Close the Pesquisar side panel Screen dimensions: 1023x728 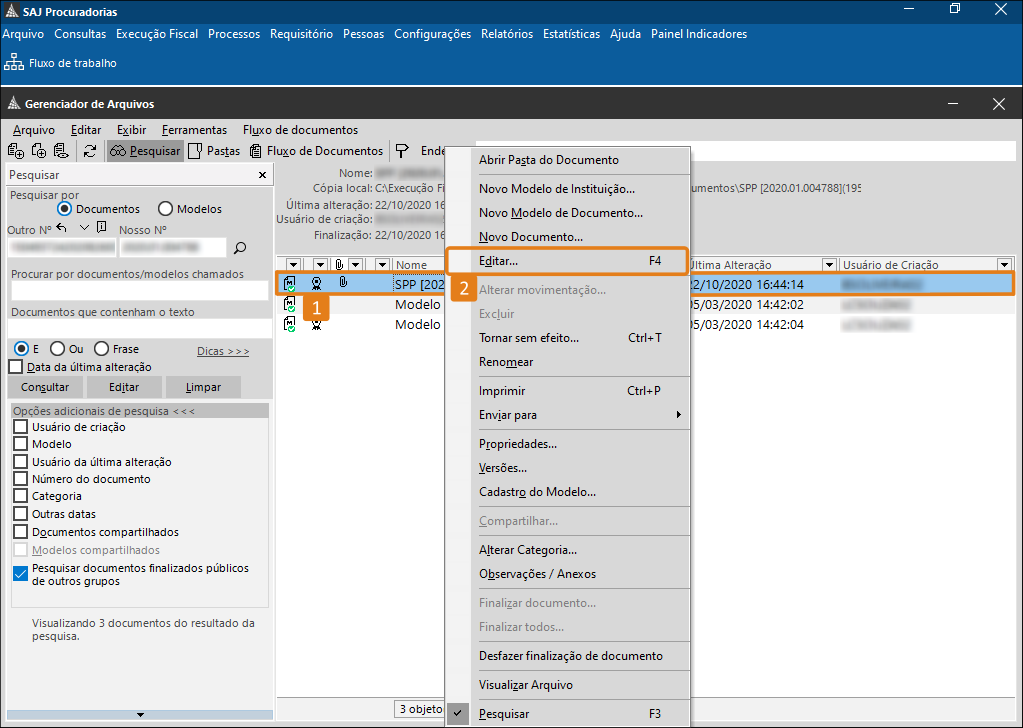coord(262,175)
